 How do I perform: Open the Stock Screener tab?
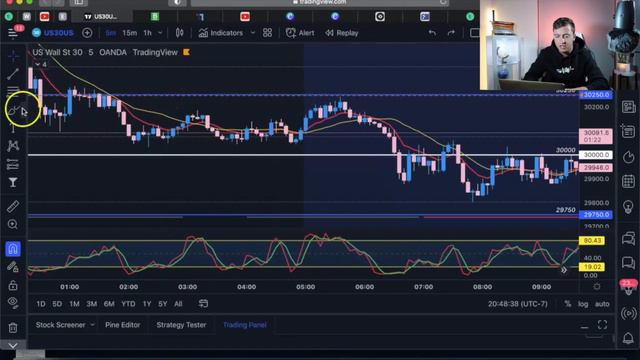pyautogui.click(x=60, y=325)
